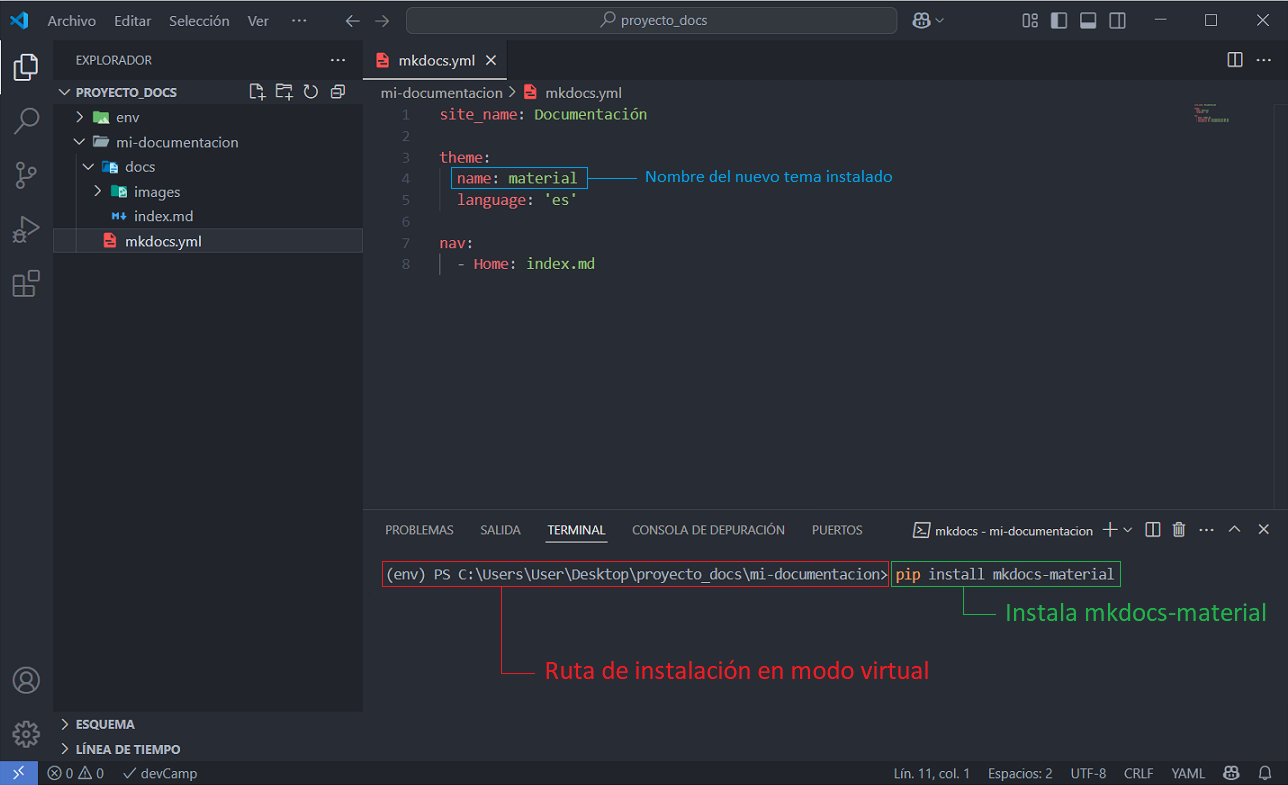Switch to the PROBLEMAS tab
This screenshot has height=785, width=1288.
[x=419, y=530]
